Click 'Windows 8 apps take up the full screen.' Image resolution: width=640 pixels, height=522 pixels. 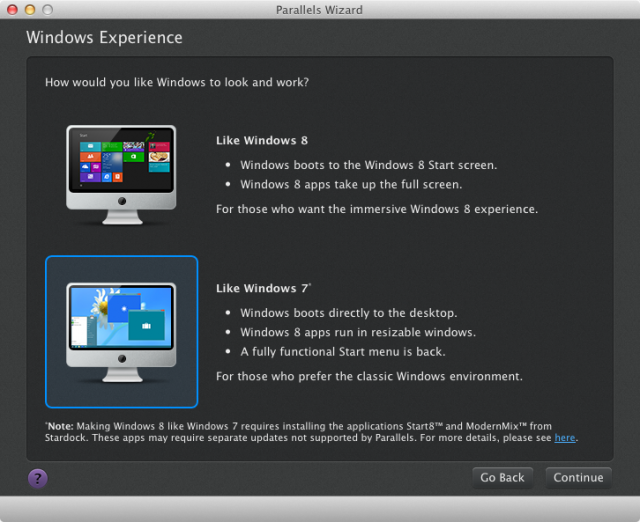(x=351, y=184)
